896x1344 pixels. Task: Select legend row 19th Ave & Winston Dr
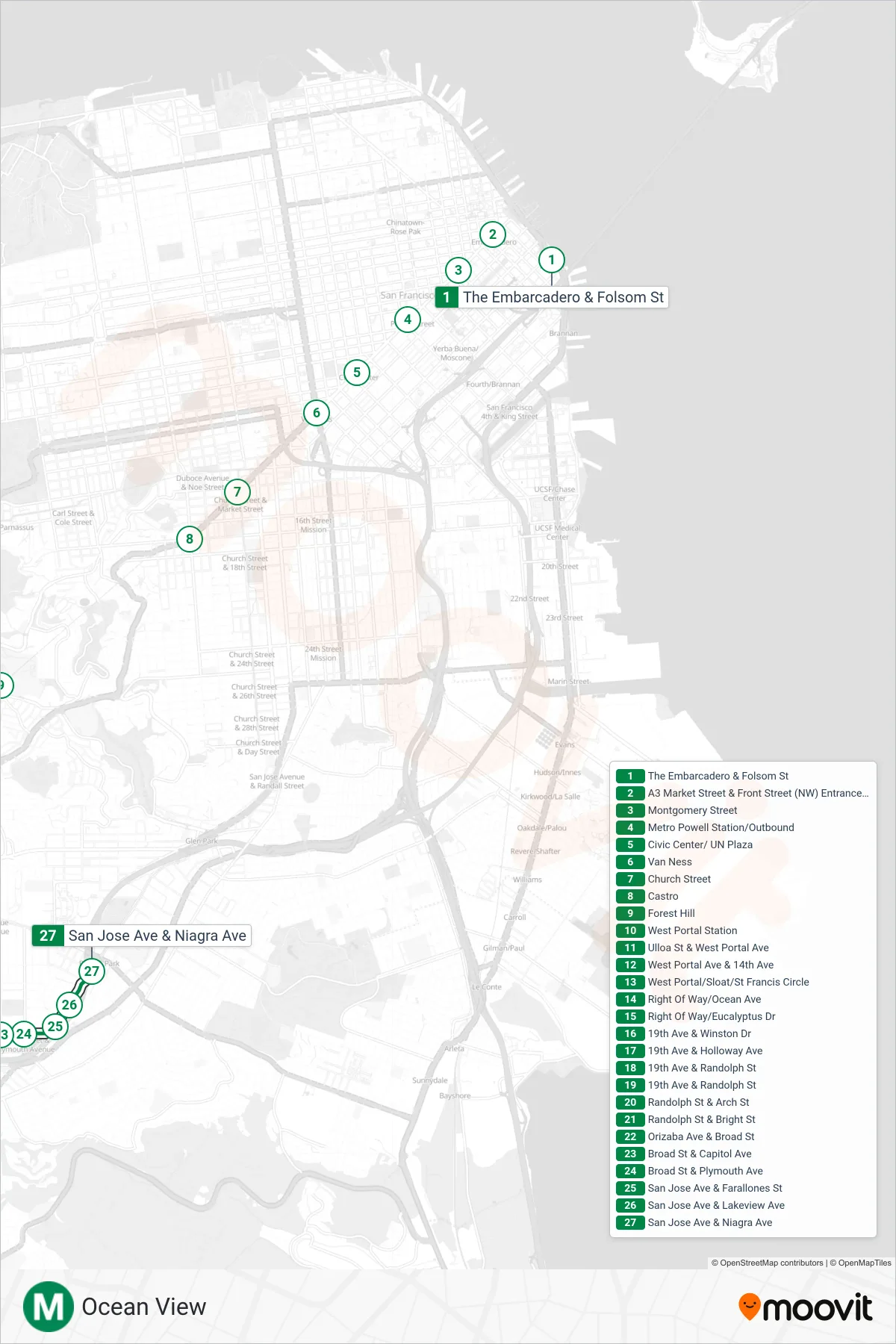[743, 1033]
